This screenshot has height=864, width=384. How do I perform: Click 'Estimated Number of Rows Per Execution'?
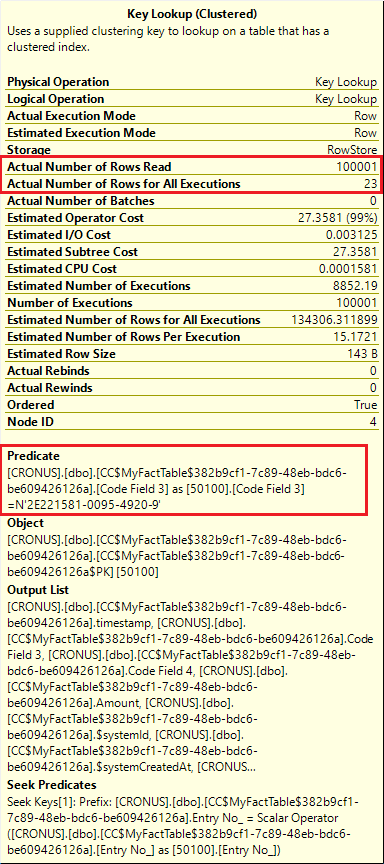123,337
